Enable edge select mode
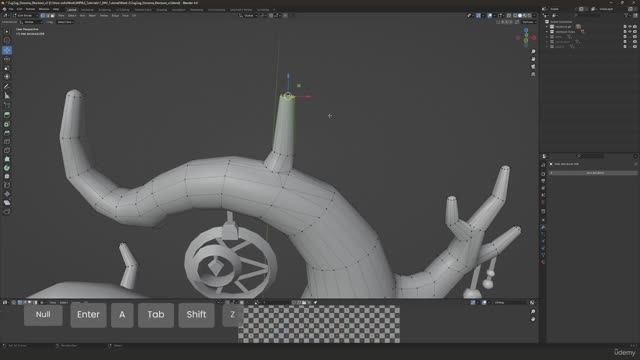 click(48, 16)
